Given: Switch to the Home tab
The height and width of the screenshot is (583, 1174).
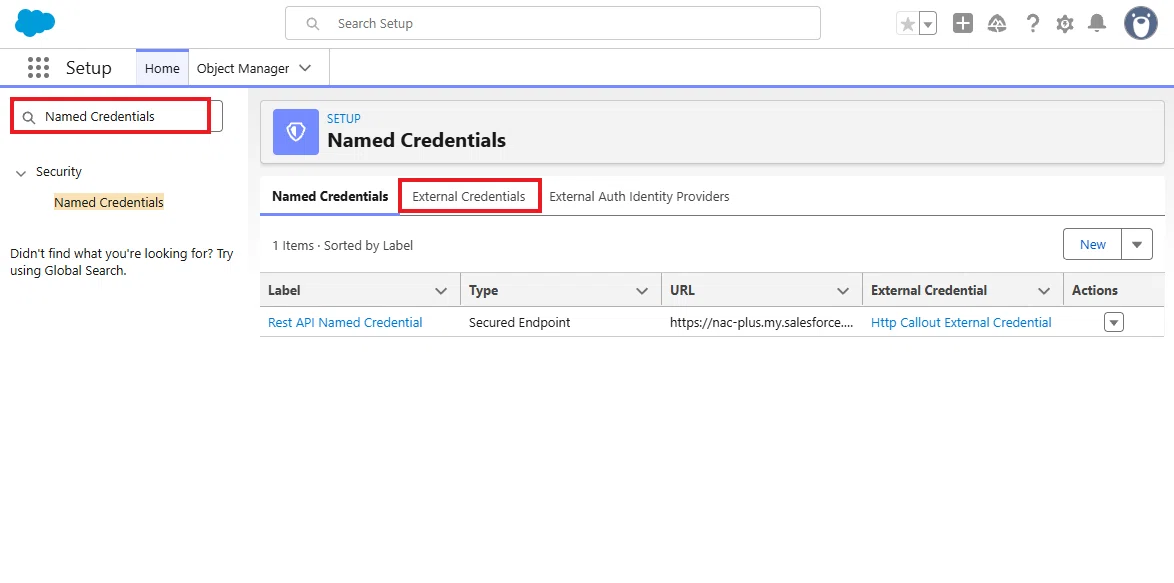Looking at the screenshot, I should 162,68.
